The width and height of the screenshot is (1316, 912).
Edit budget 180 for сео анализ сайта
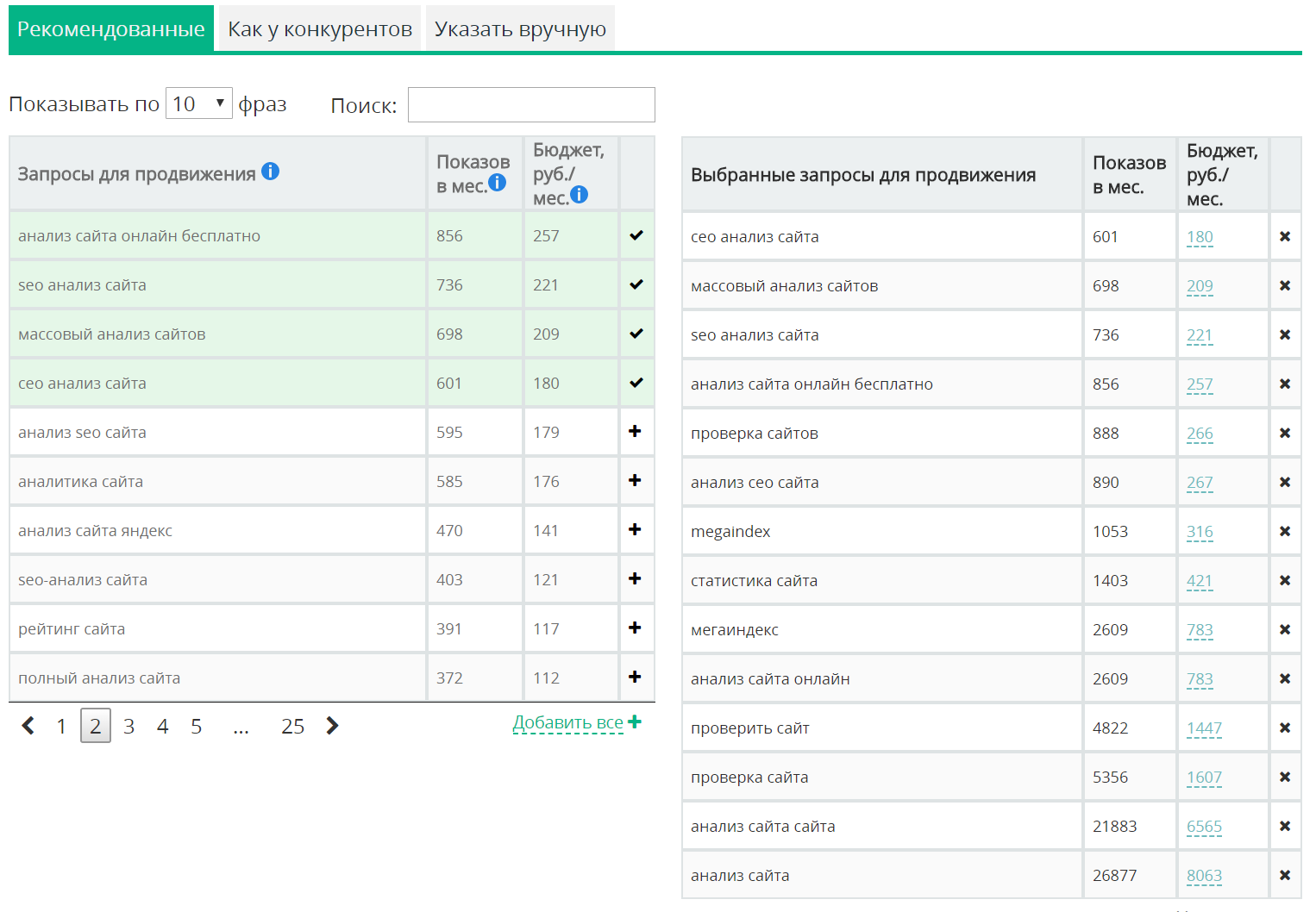[x=1200, y=237]
